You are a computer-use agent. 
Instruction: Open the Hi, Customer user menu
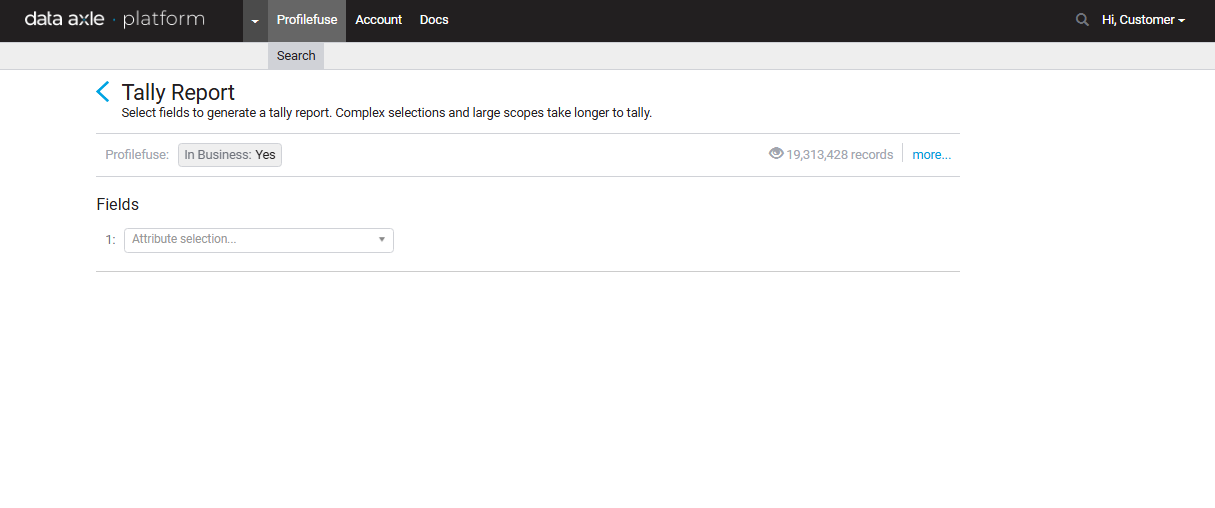click(1143, 20)
